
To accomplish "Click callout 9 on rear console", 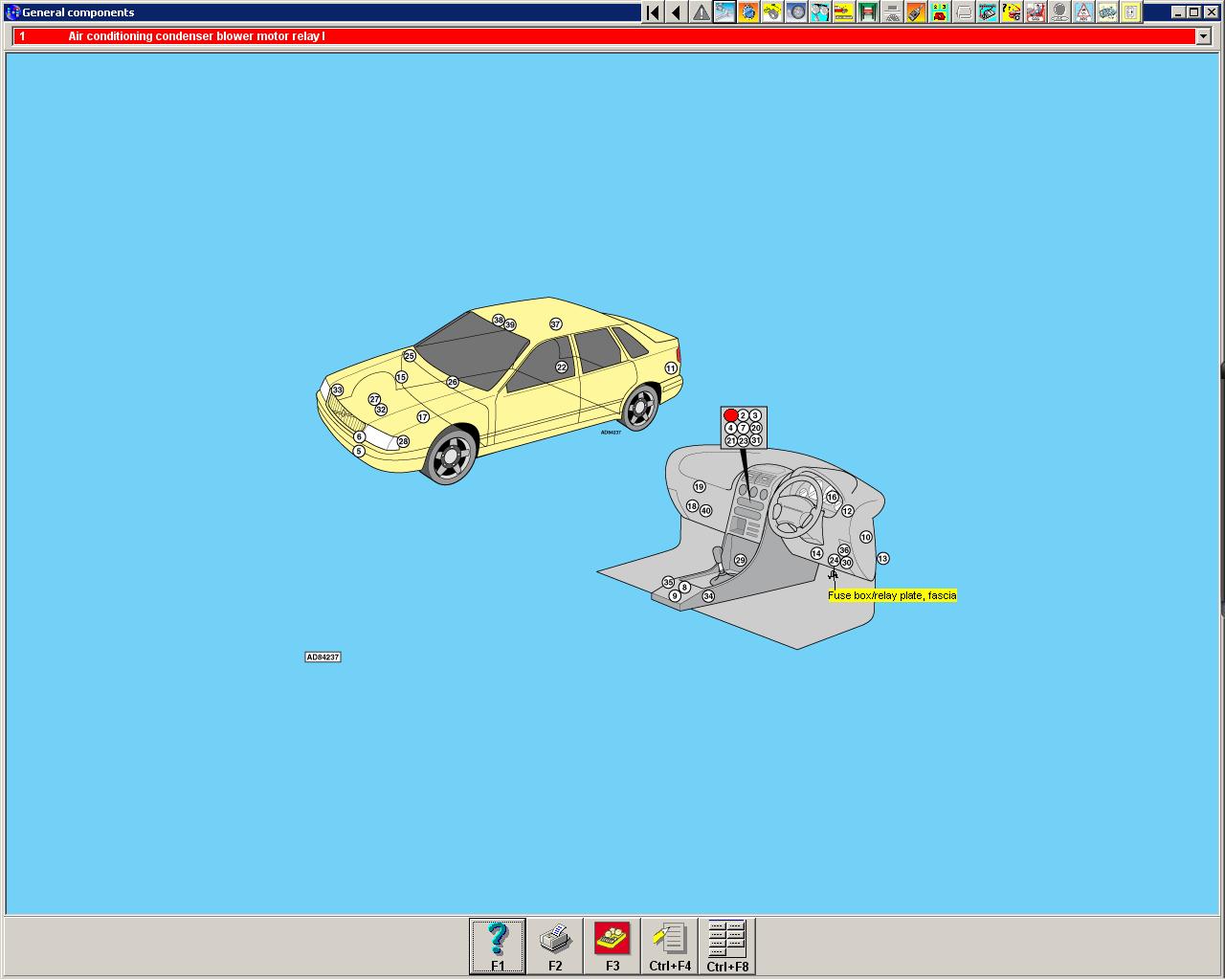I will (675, 595).
